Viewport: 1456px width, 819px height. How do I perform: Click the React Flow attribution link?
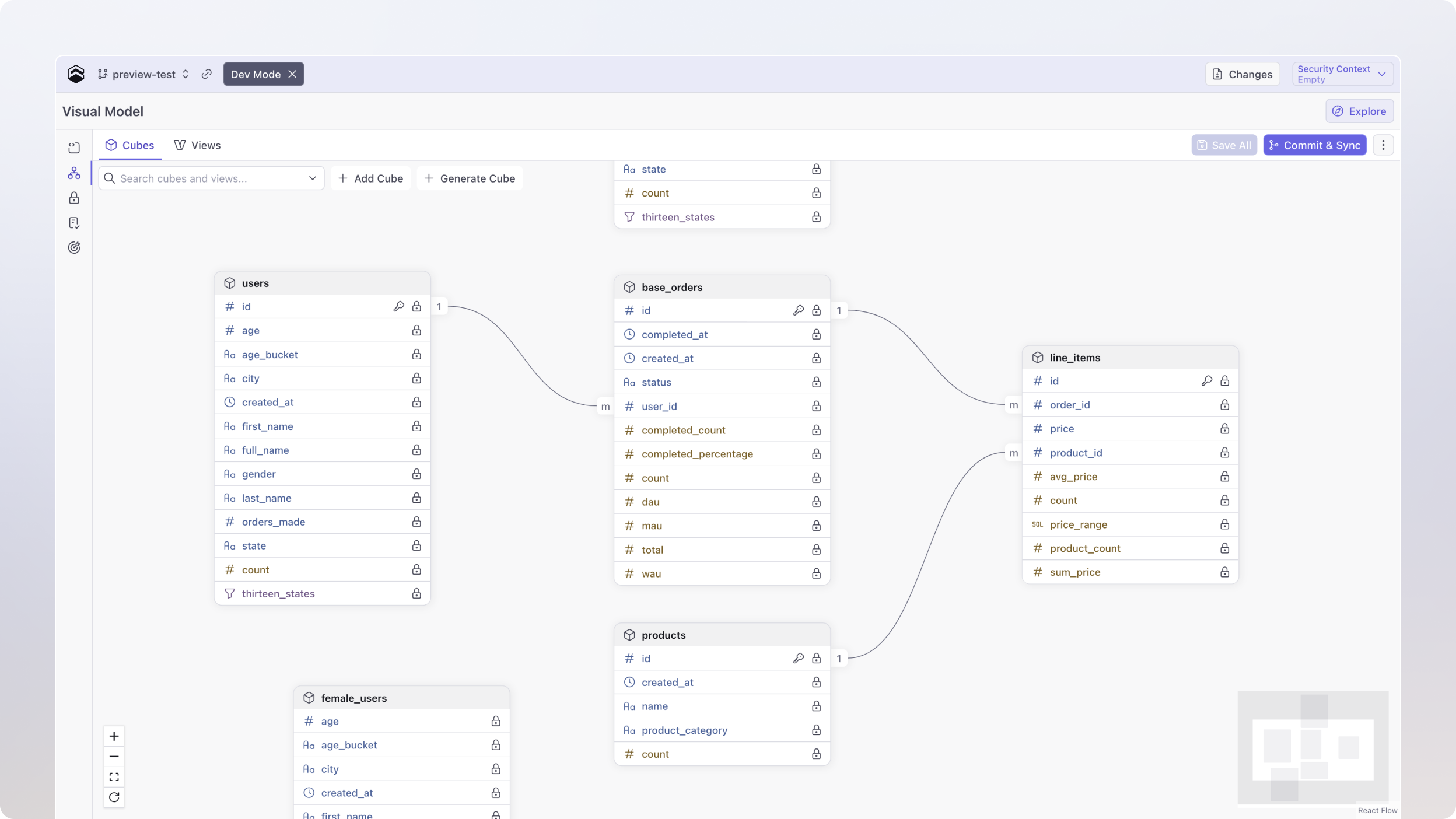point(1377,811)
